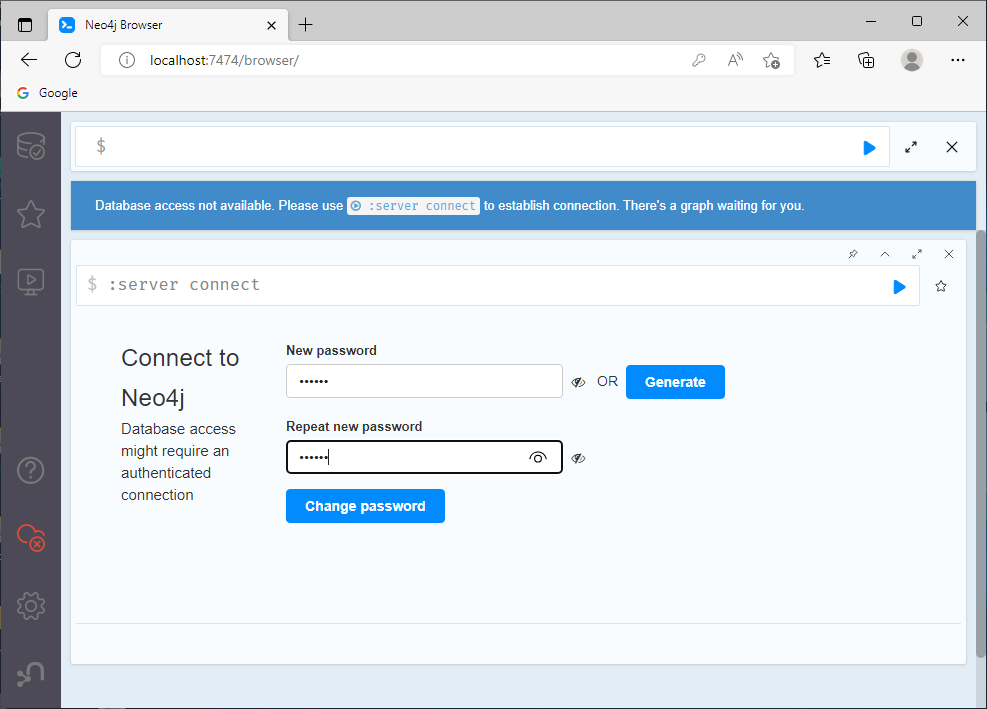987x709 pixels.
Task: Click the Change password button
Action: [x=365, y=506]
